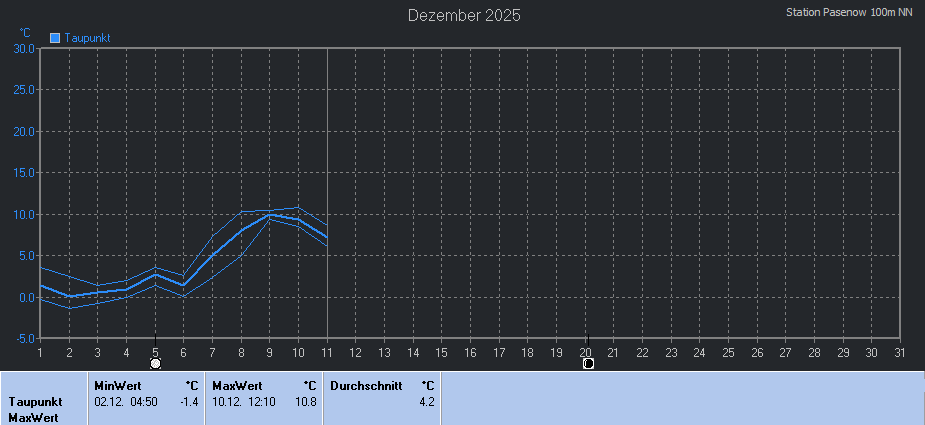
Task: Click the average value 4.2
Action: (x=427, y=402)
